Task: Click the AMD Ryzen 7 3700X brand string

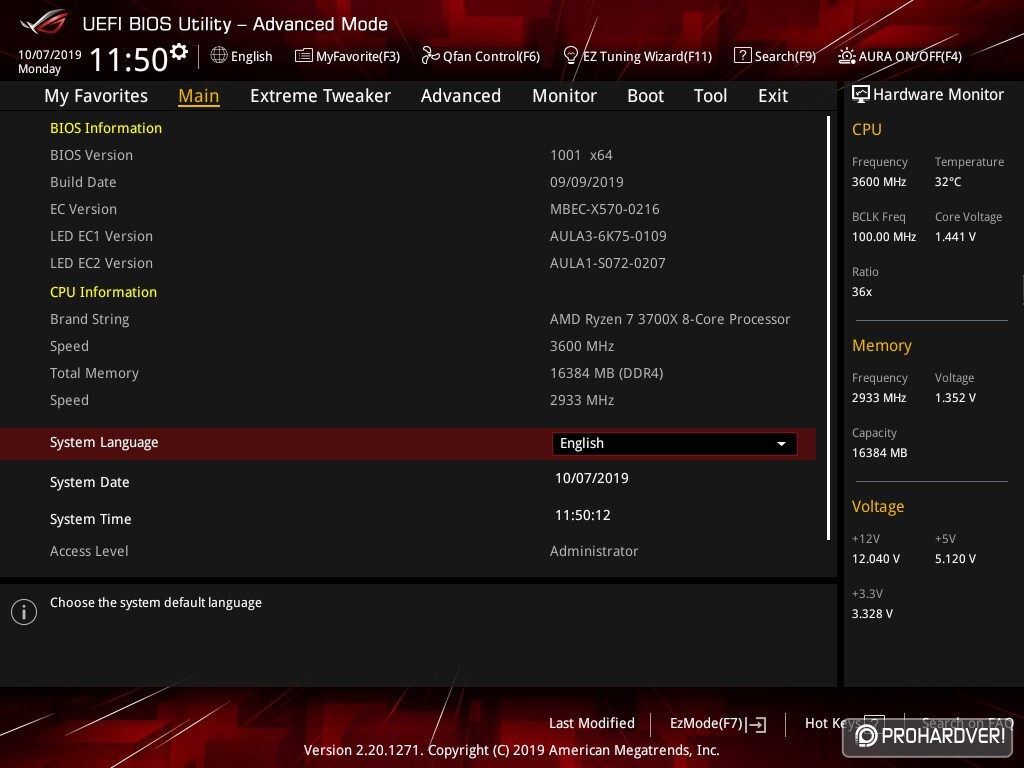Action: pyautogui.click(x=670, y=319)
